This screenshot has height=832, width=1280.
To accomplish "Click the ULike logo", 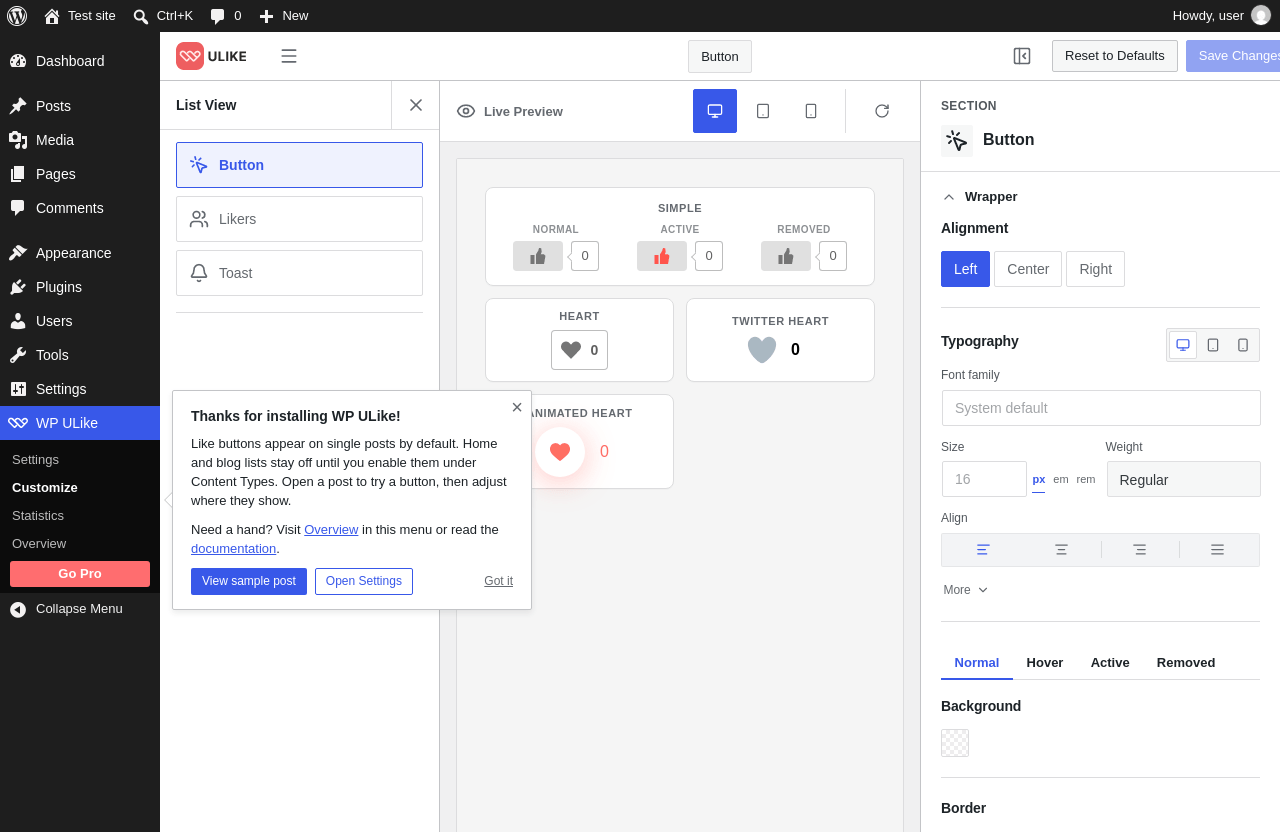I will coord(211,56).
